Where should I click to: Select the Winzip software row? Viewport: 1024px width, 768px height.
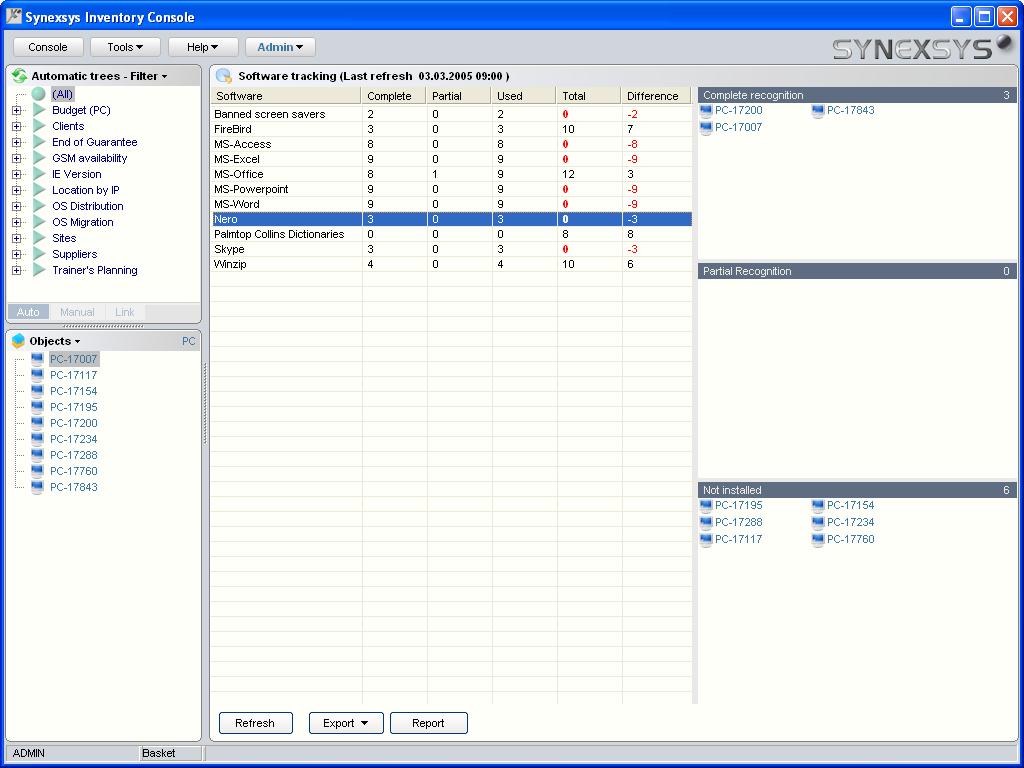click(451, 264)
